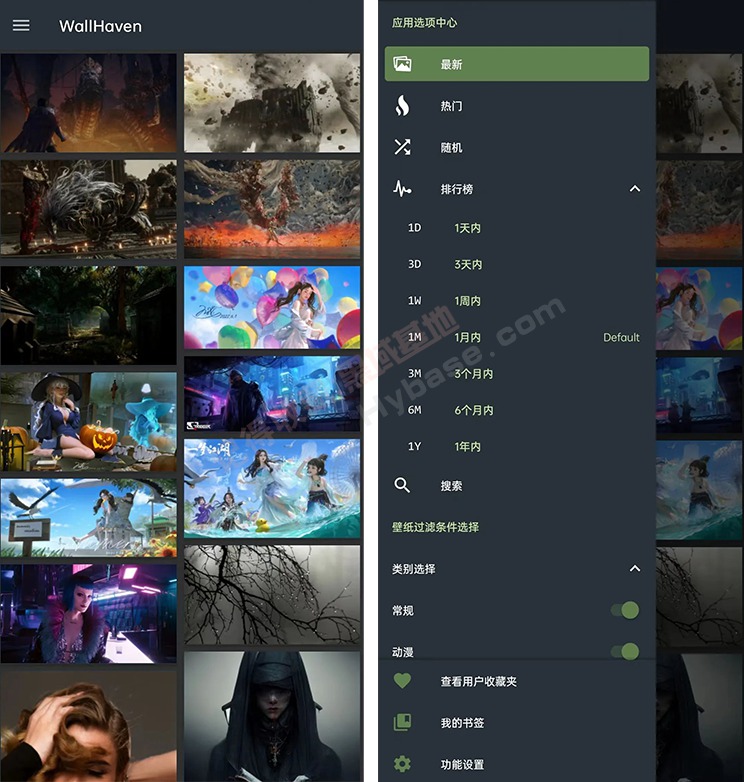
Task: Click the 最新 gallery icon
Action: (x=402, y=64)
